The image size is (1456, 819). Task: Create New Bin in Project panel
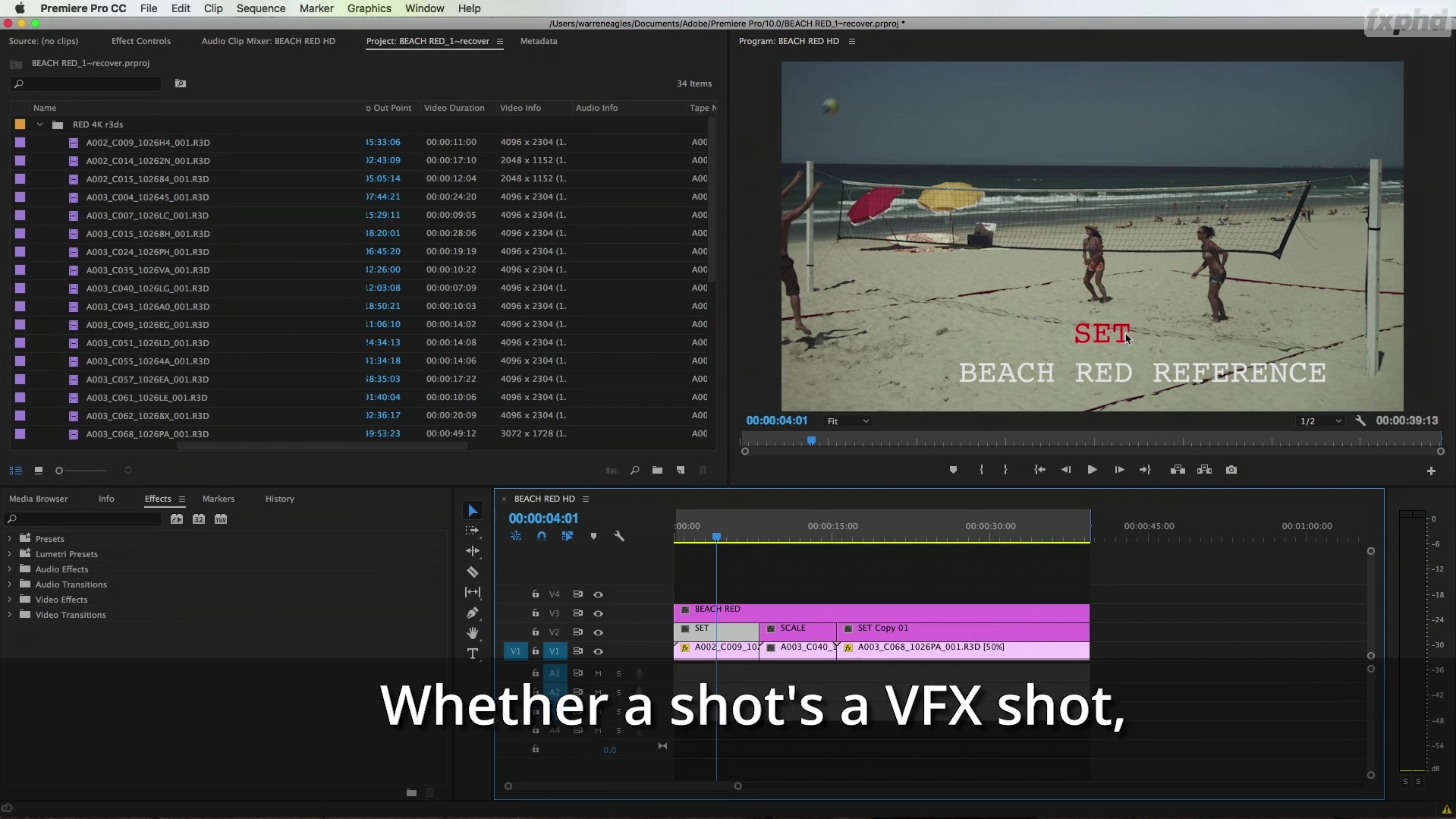point(657,471)
